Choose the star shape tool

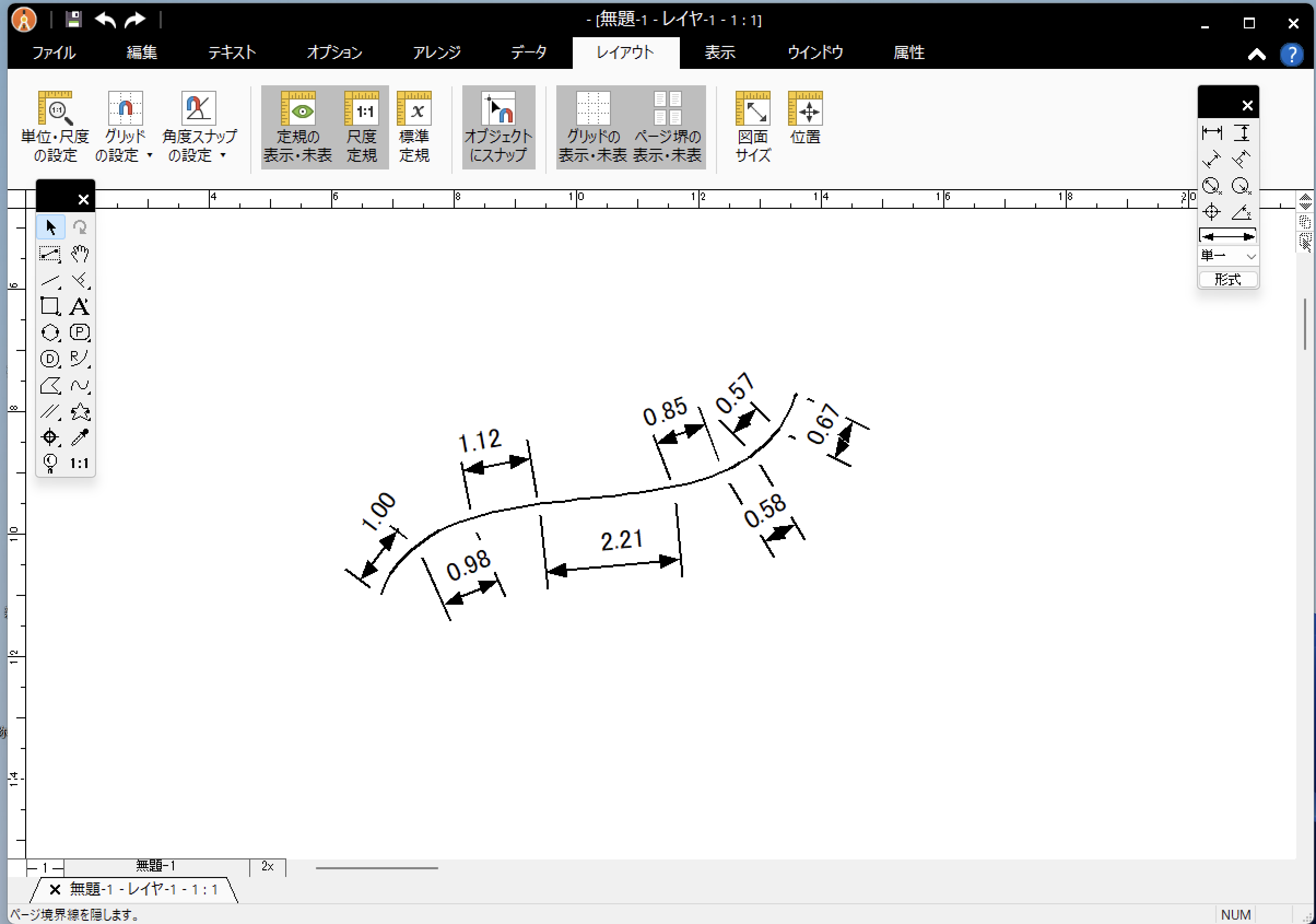[80, 411]
